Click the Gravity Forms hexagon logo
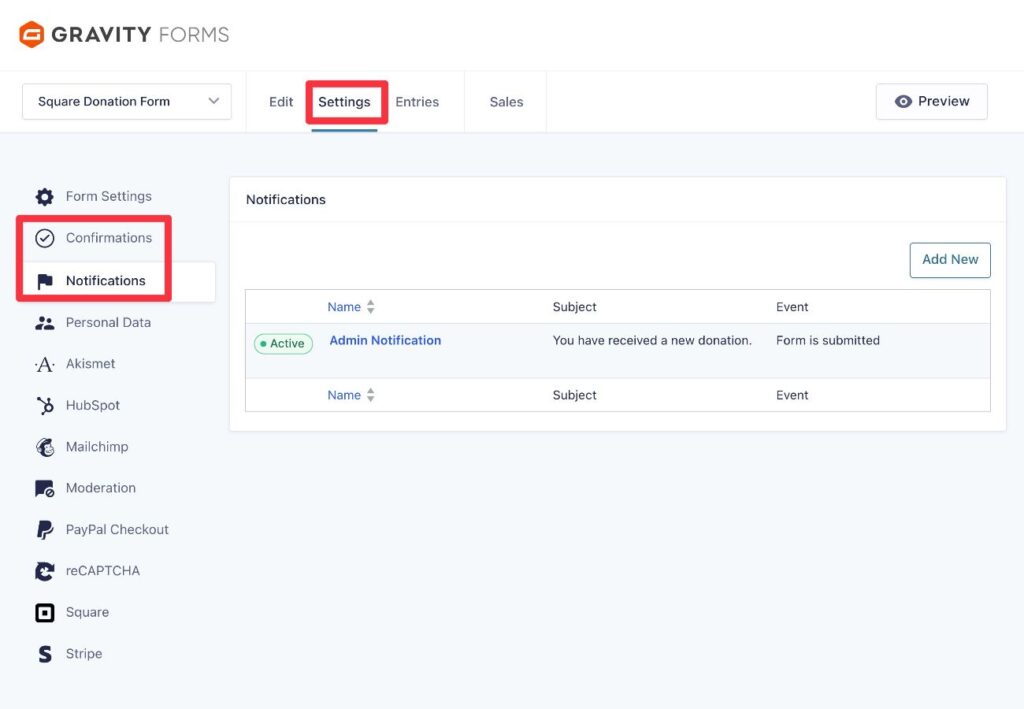This screenshot has height=709, width=1024. point(31,35)
